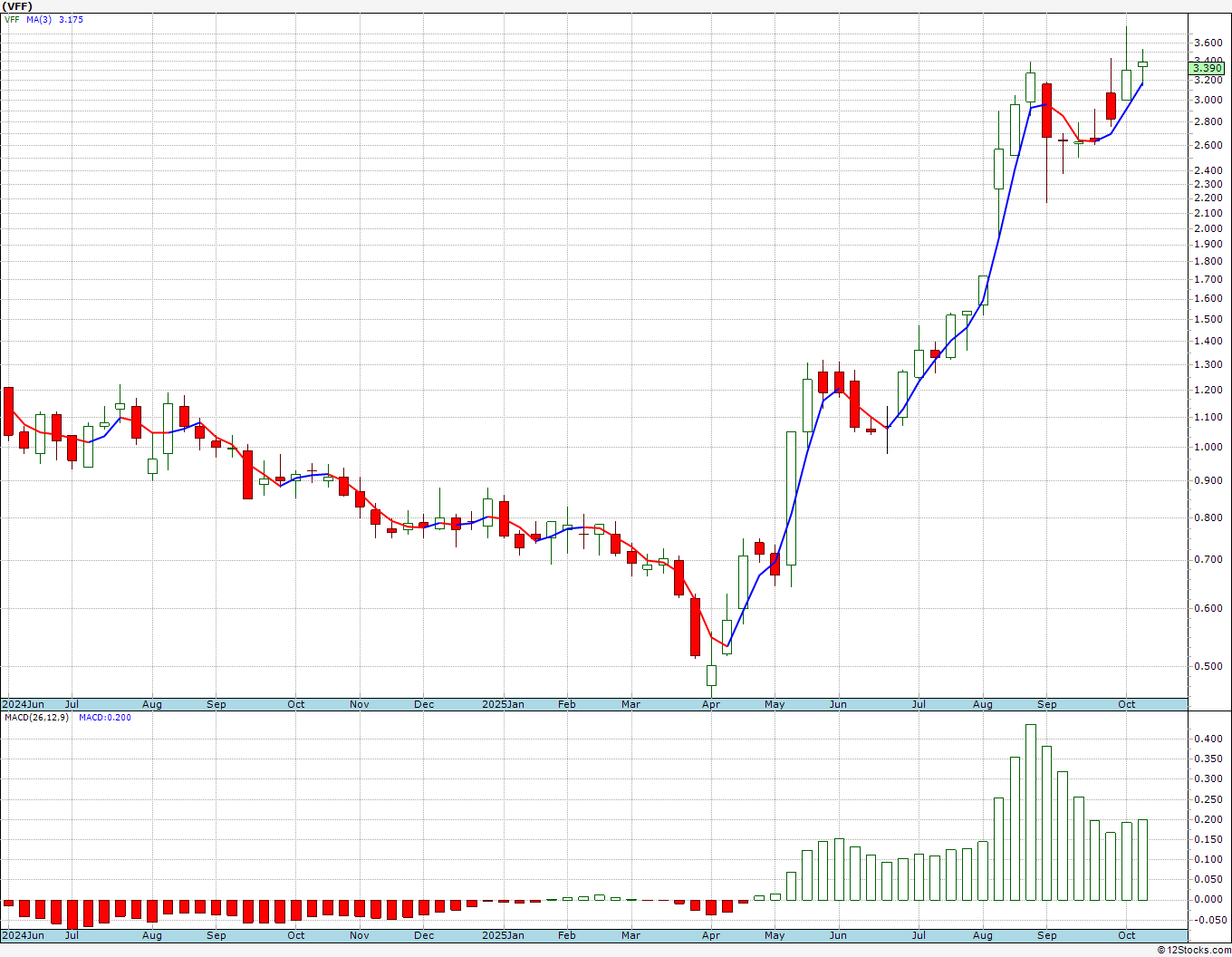This screenshot has width=1232, height=957.
Task: Click the 0.350 MACD axis label
Action: click(x=1208, y=759)
